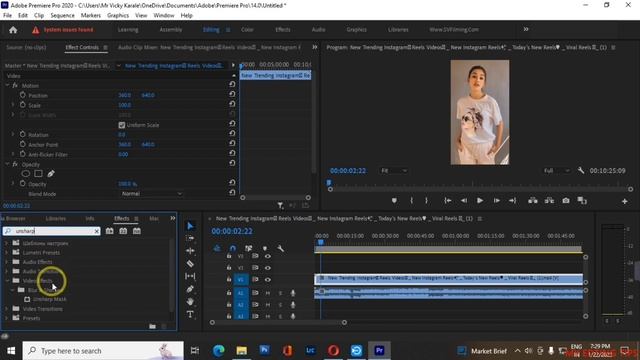The image size is (640, 360).
Task: Export frame with camera icon
Action: click(566, 200)
